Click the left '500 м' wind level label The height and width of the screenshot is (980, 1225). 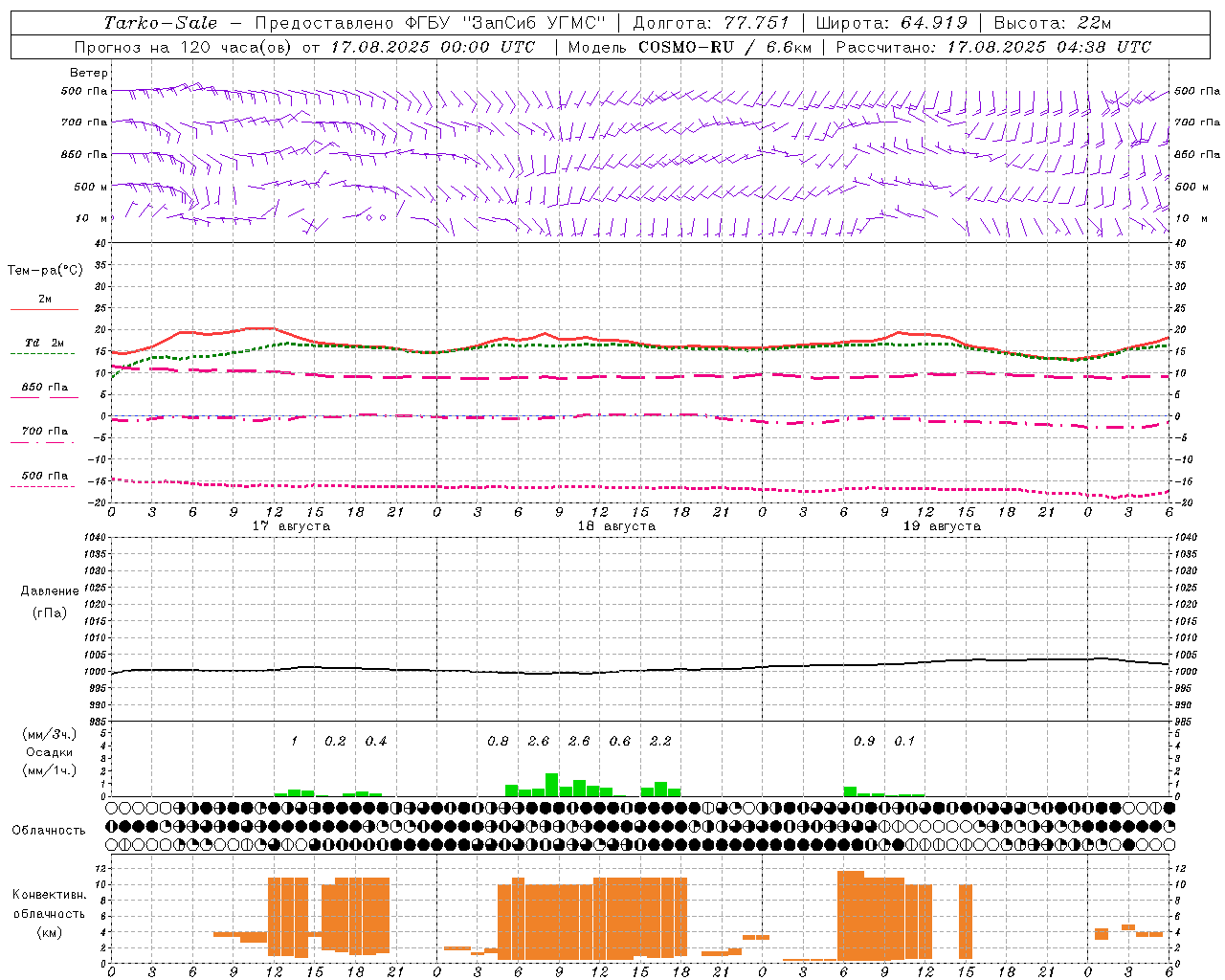(91, 187)
